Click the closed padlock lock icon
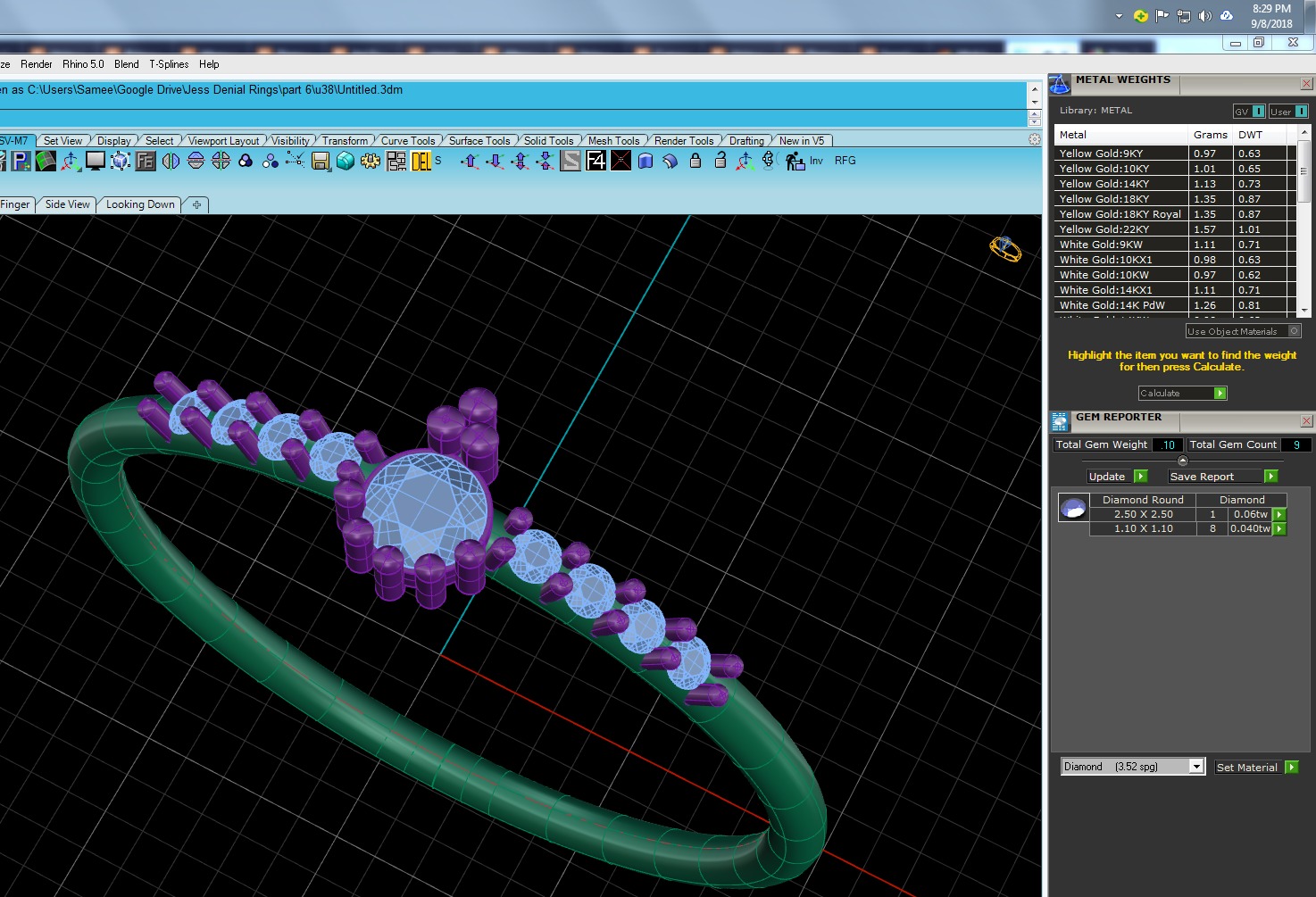 click(x=695, y=161)
